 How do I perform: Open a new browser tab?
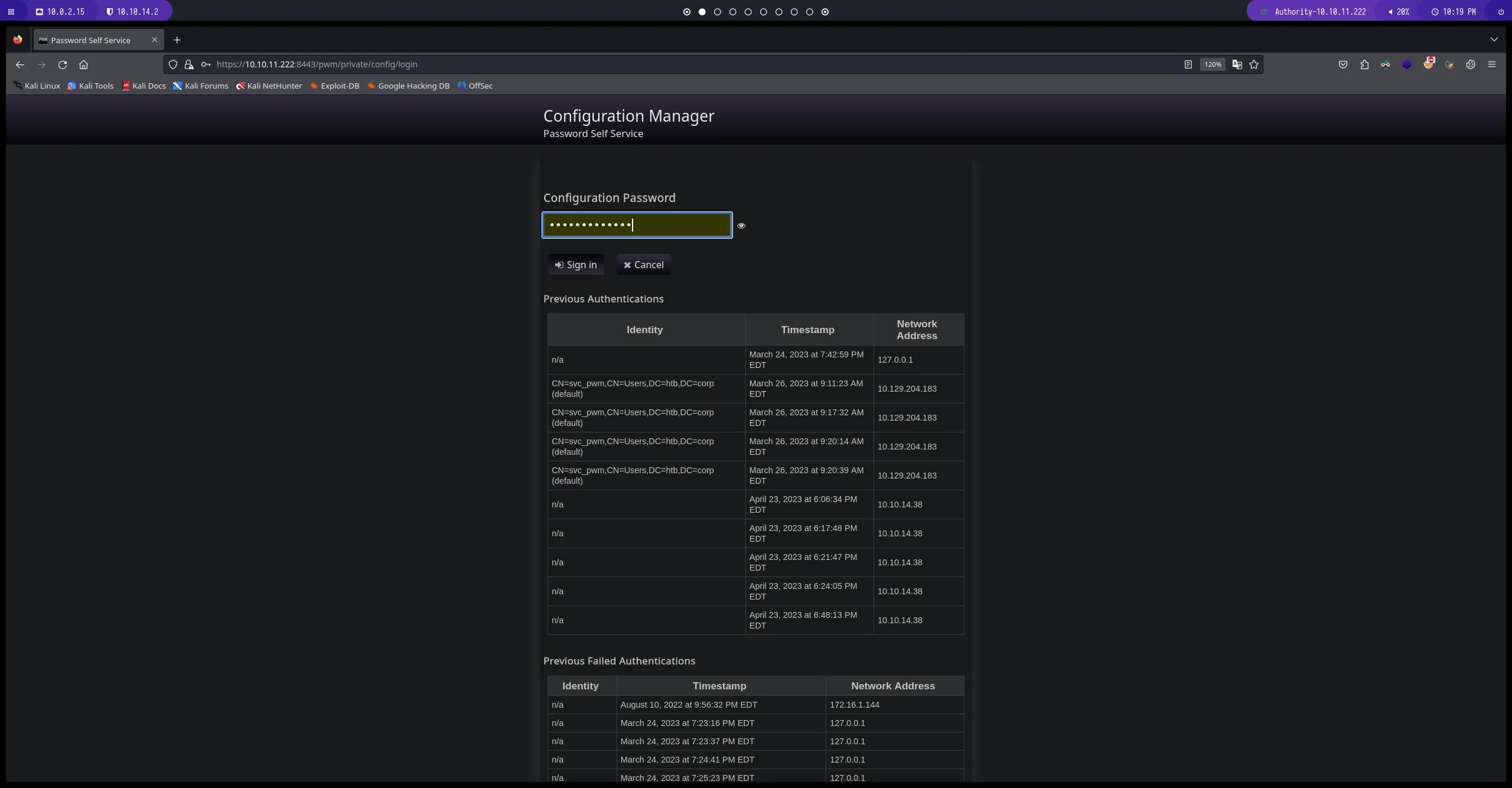(177, 40)
